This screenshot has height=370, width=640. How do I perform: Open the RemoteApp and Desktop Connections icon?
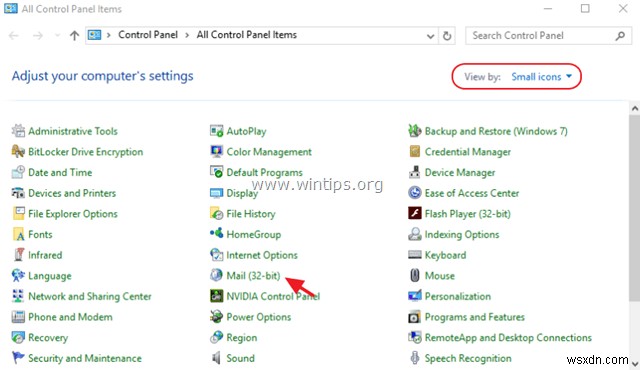[x=415, y=337]
